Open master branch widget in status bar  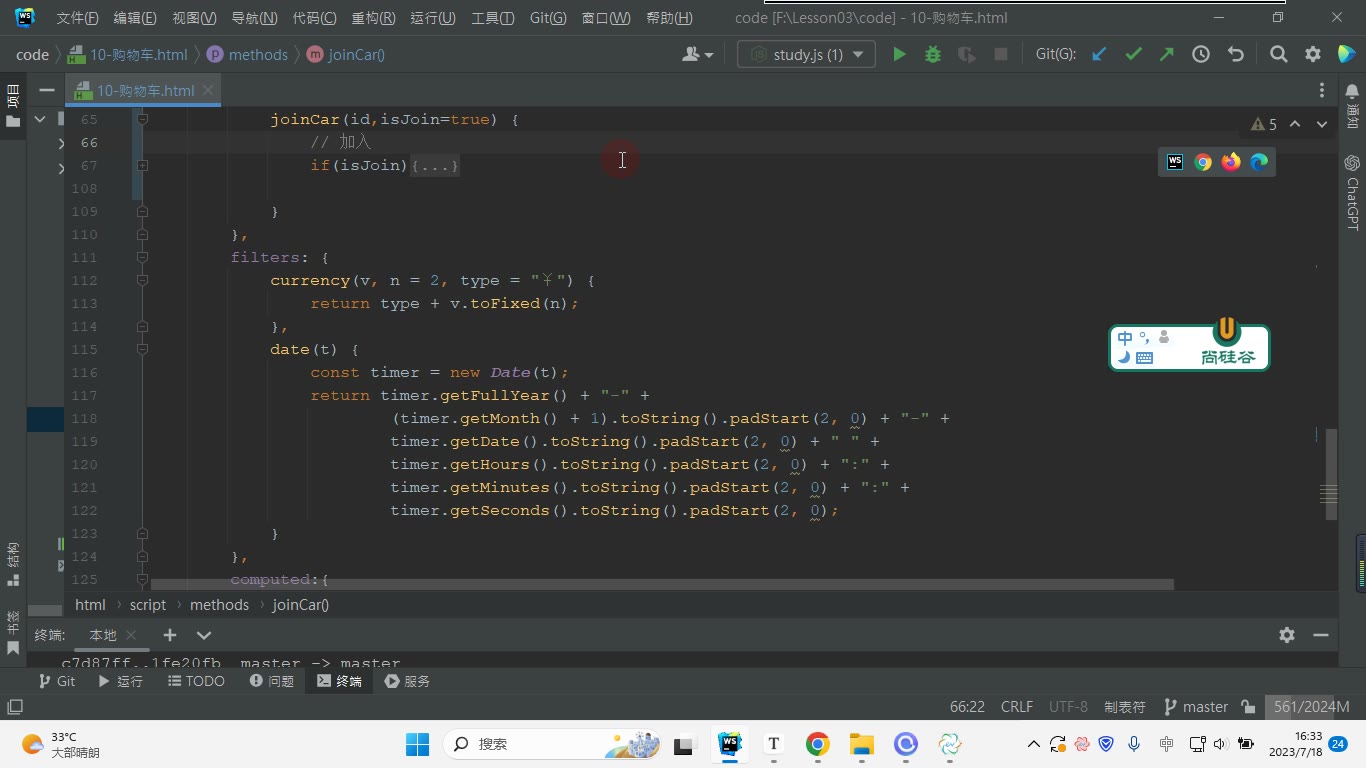click(1196, 707)
